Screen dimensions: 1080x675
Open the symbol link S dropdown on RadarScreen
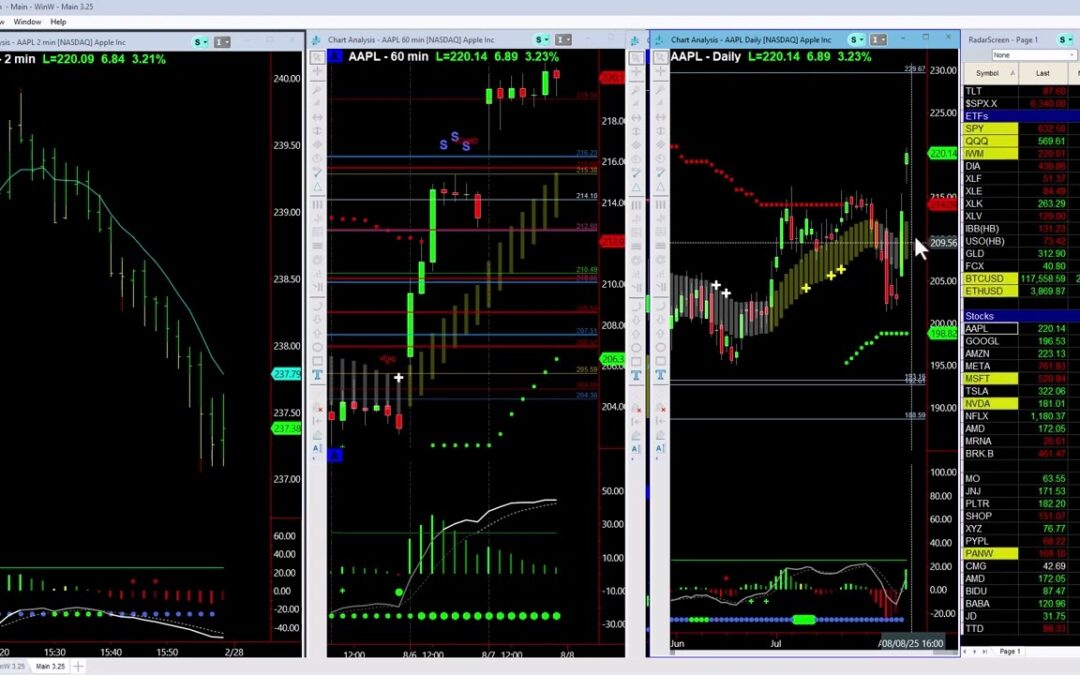pyautogui.click(x=1068, y=40)
